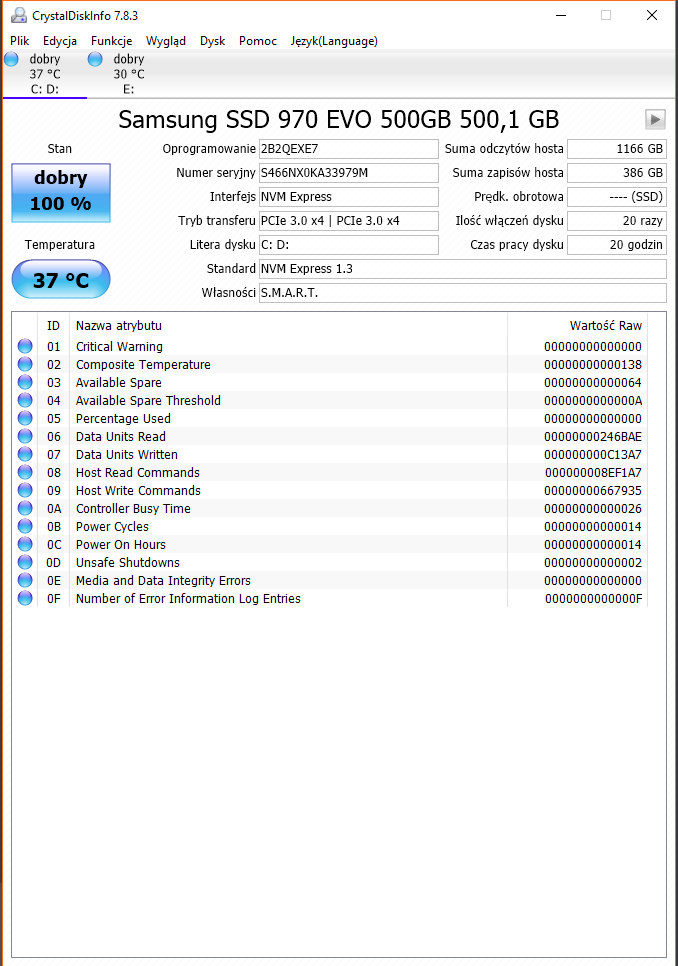Click the status circle for Available Spare row 03
Viewport: 678px width, 966px height.
click(25, 382)
